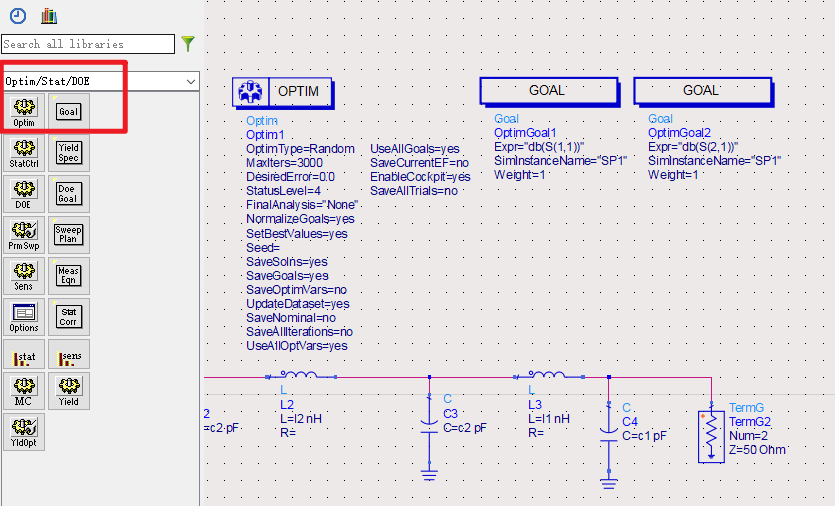Click UseAllGoals=yes parameter text

pos(415,149)
